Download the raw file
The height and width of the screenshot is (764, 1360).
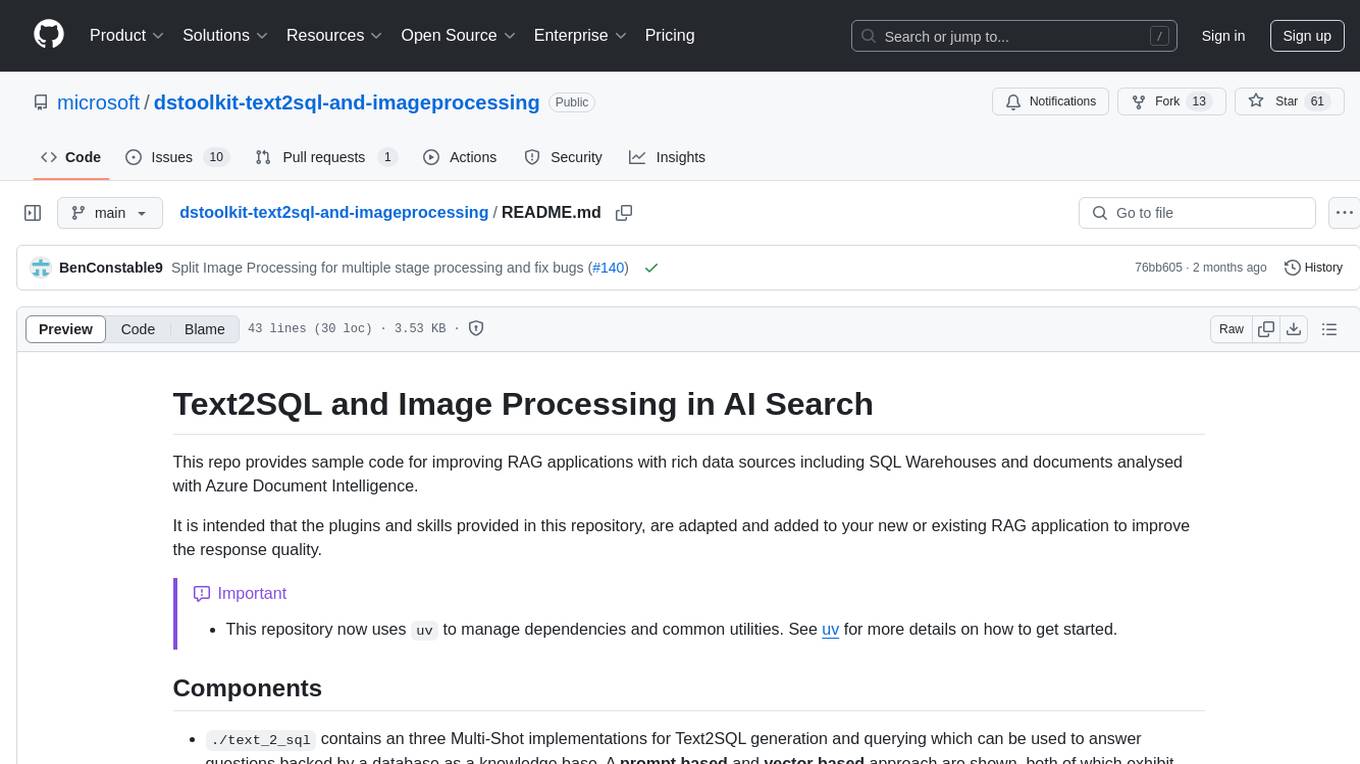click(1293, 329)
